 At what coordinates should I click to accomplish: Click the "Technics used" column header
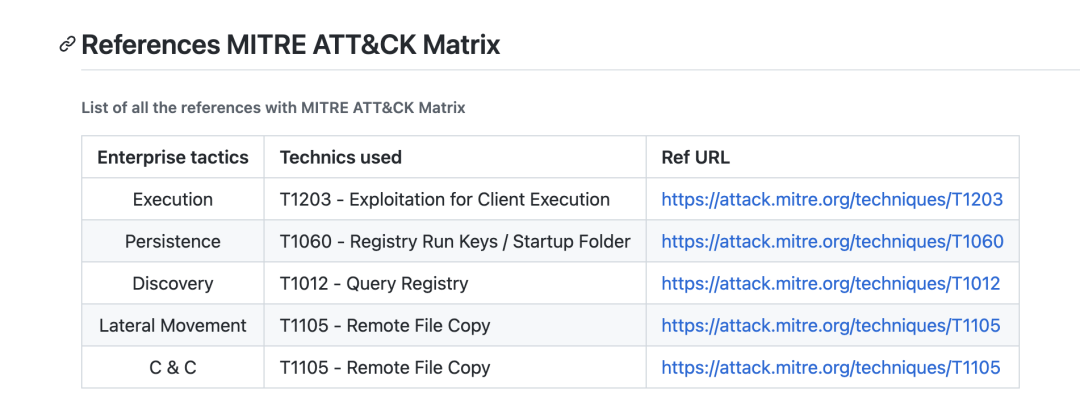(x=455, y=157)
